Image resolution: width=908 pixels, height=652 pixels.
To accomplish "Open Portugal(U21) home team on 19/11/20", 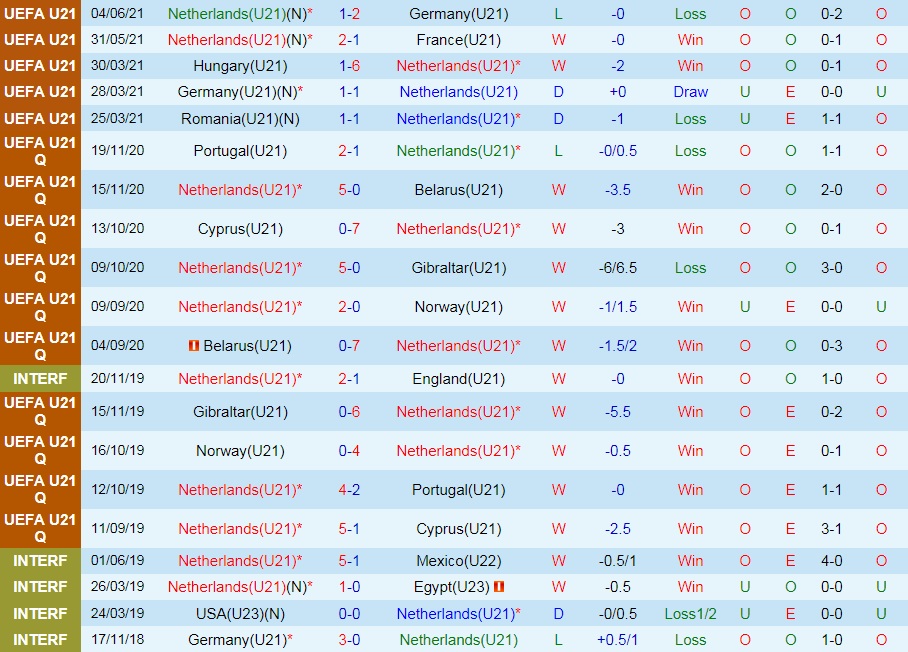I will click(240, 151).
